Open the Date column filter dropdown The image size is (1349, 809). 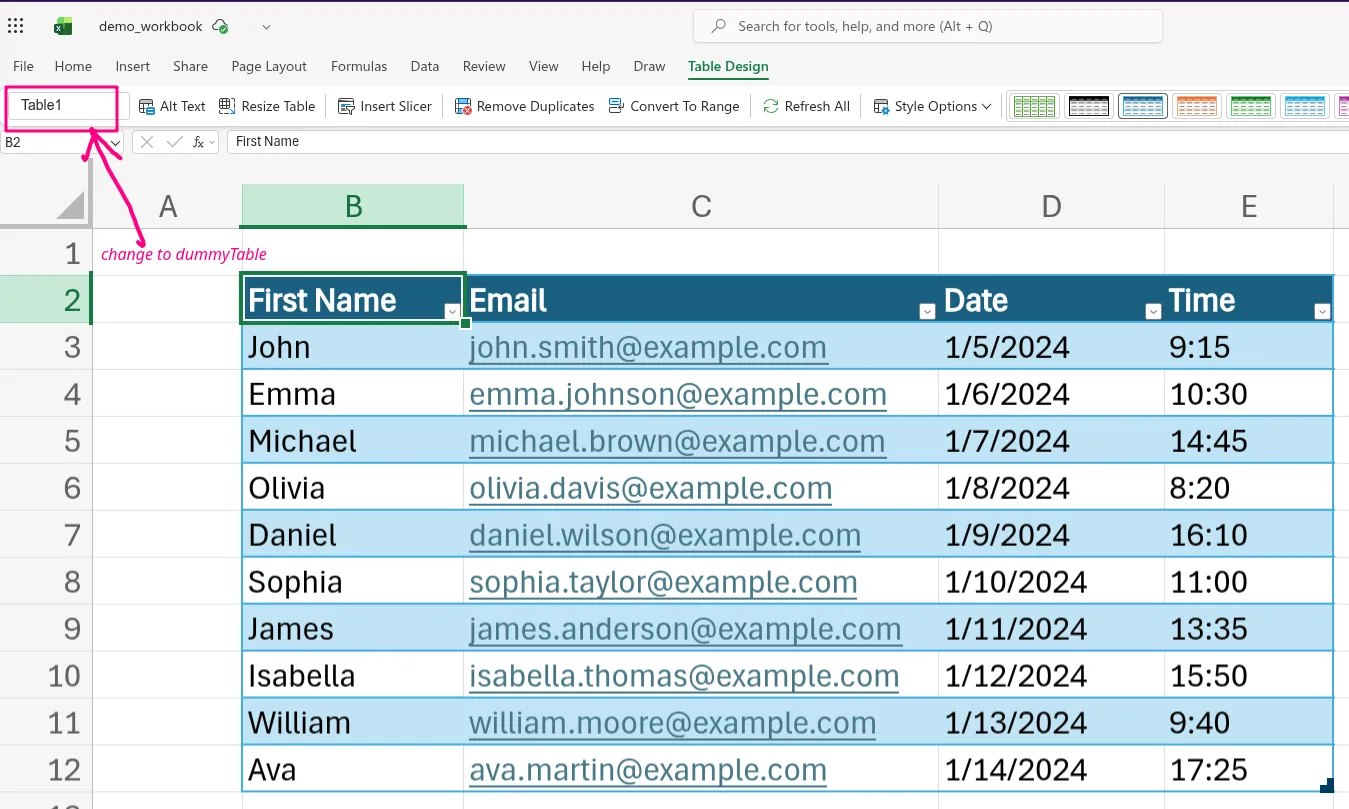(1153, 311)
